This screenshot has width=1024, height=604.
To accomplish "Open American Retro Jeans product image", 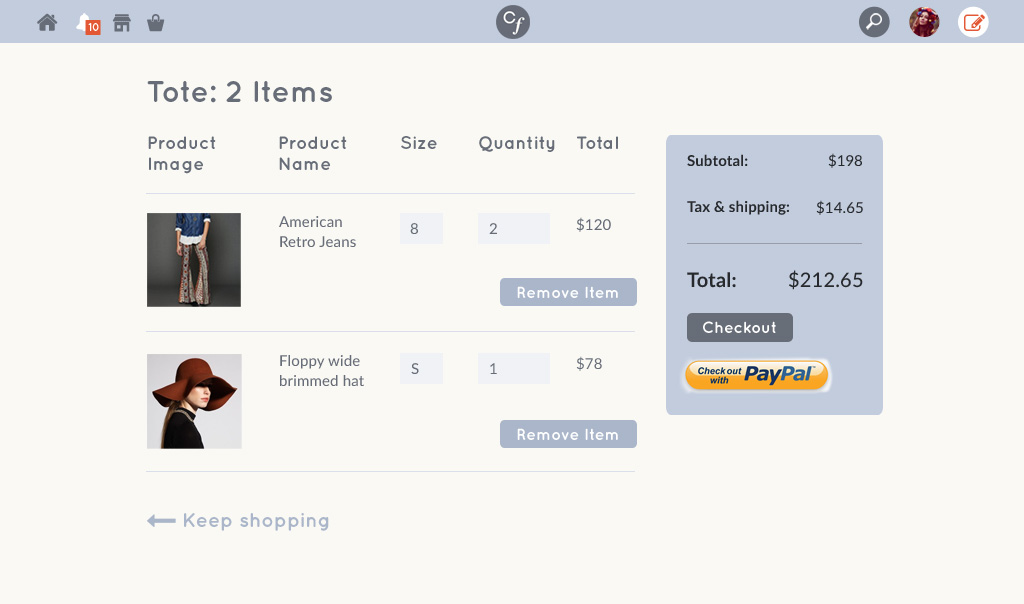I will point(194,260).
